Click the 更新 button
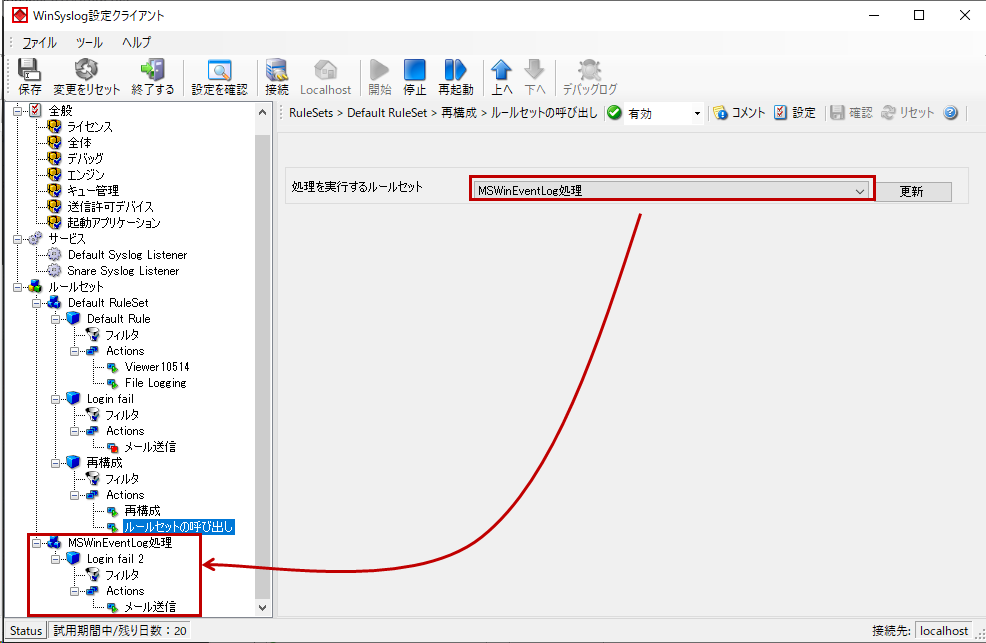Viewport: 986px width, 643px height. click(x=911, y=191)
